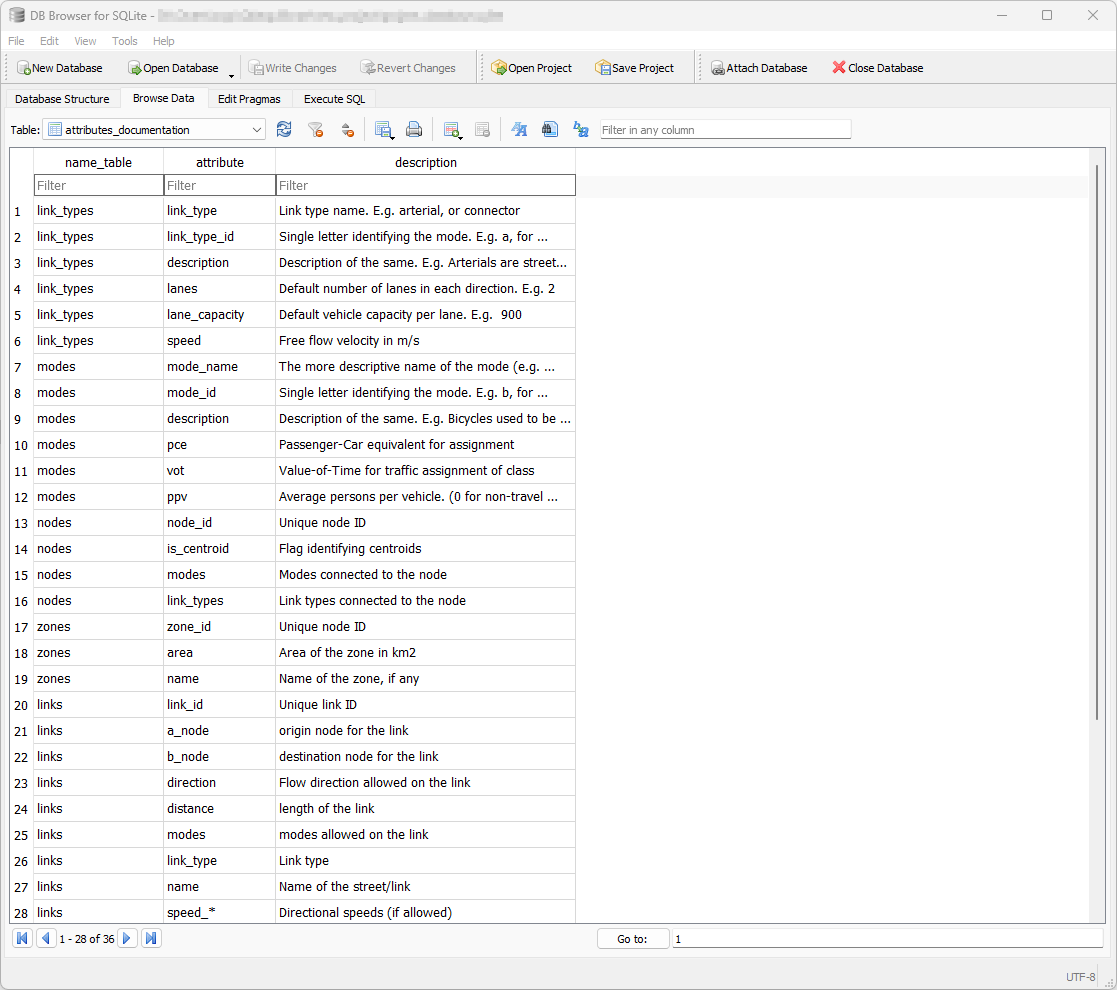Delete the current record
The width and height of the screenshot is (1117, 990).
[x=483, y=129]
